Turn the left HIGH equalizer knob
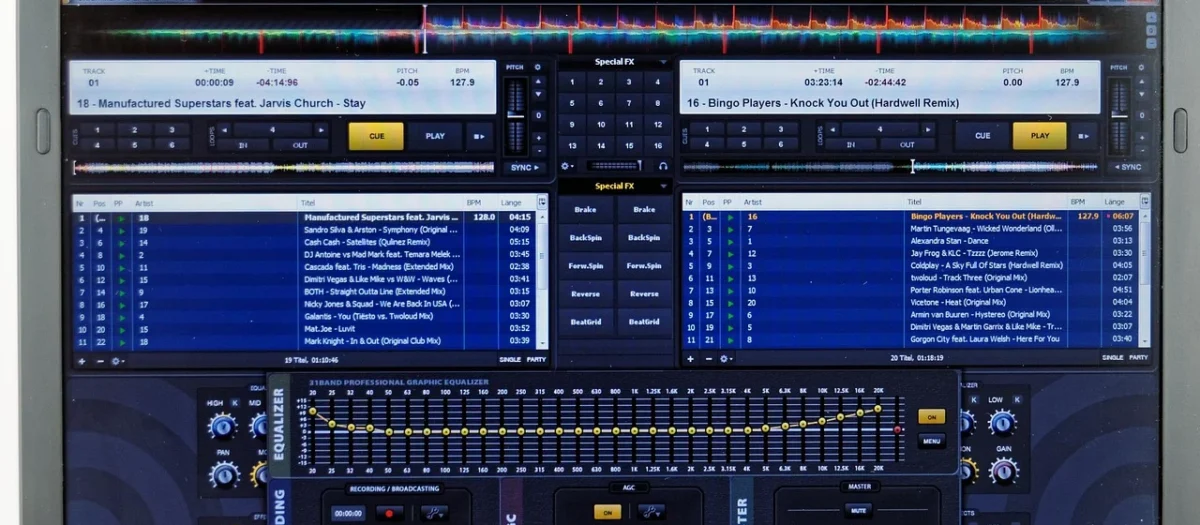The image size is (1200, 525). pyautogui.click(x=222, y=426)
